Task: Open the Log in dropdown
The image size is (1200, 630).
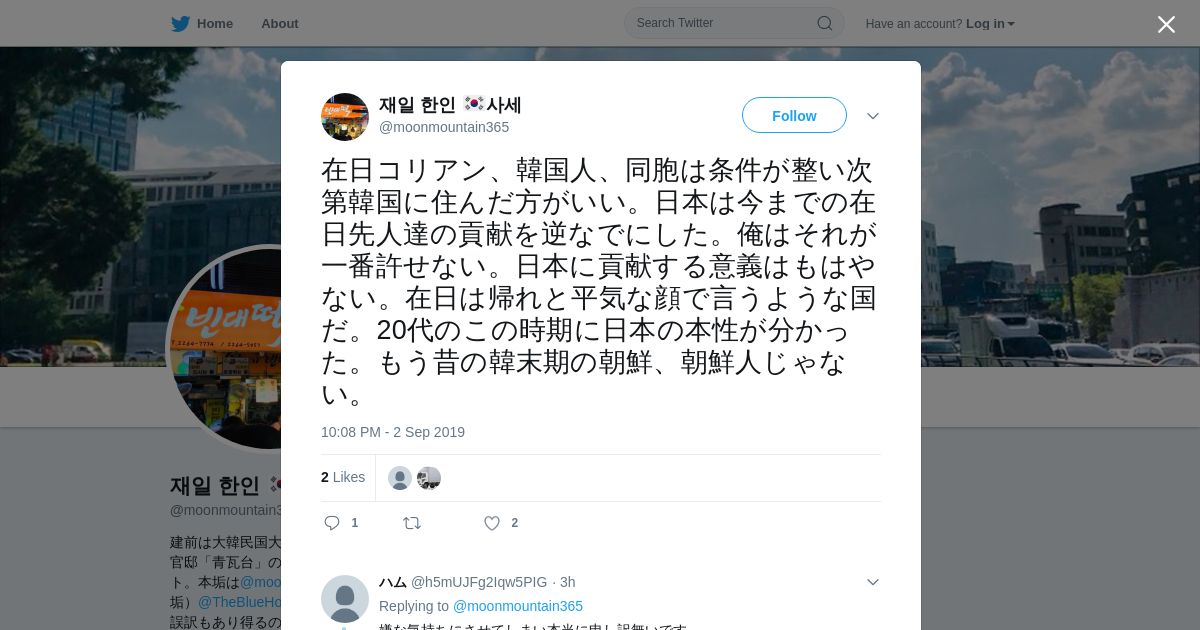Action: 990,24
